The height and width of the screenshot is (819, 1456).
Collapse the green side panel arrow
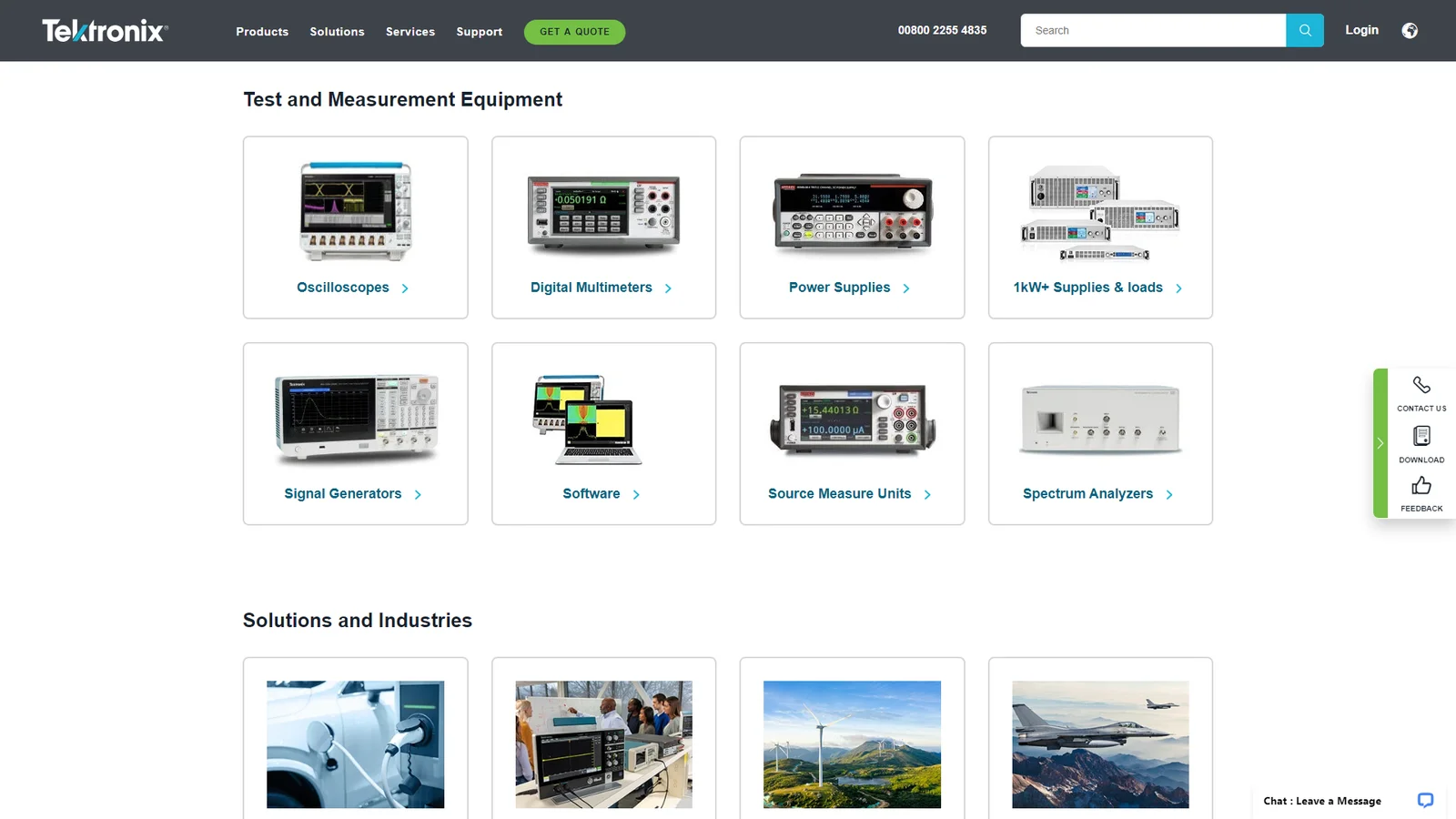[x=1380, y=443]
